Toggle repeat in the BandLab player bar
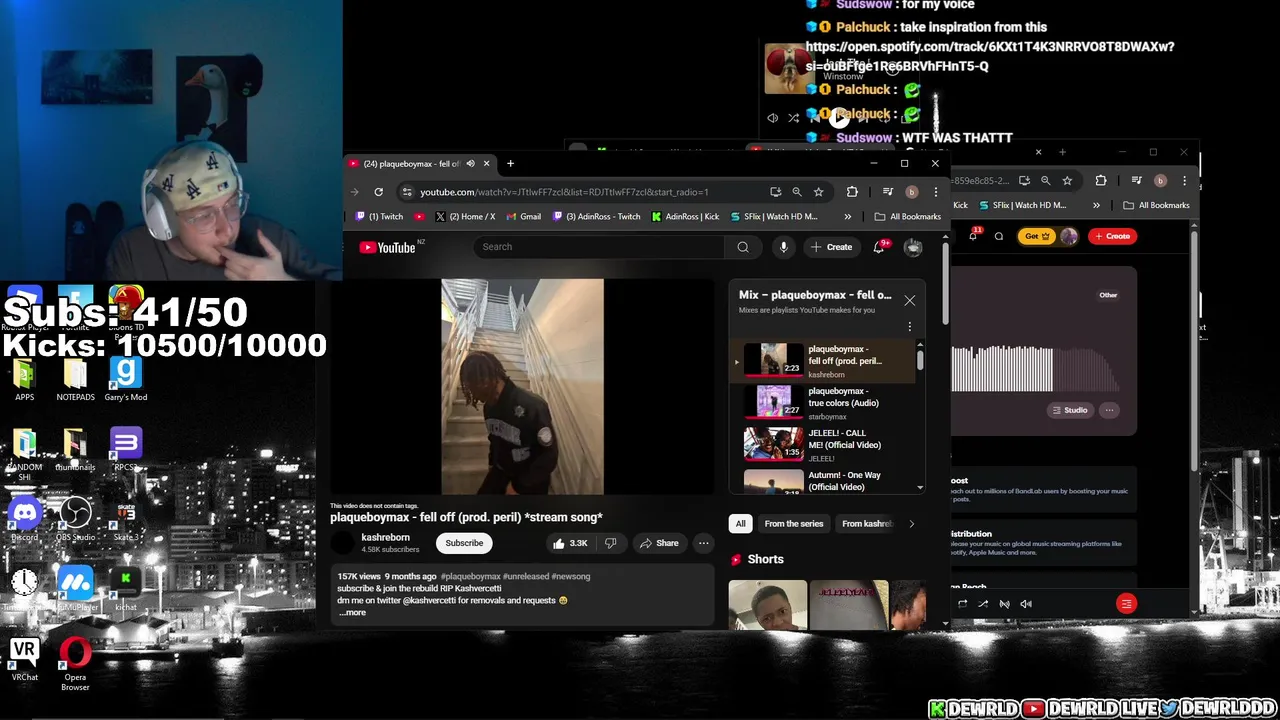Image resolution: width=1280 pixels, height=720 pixels. point(962,604)
